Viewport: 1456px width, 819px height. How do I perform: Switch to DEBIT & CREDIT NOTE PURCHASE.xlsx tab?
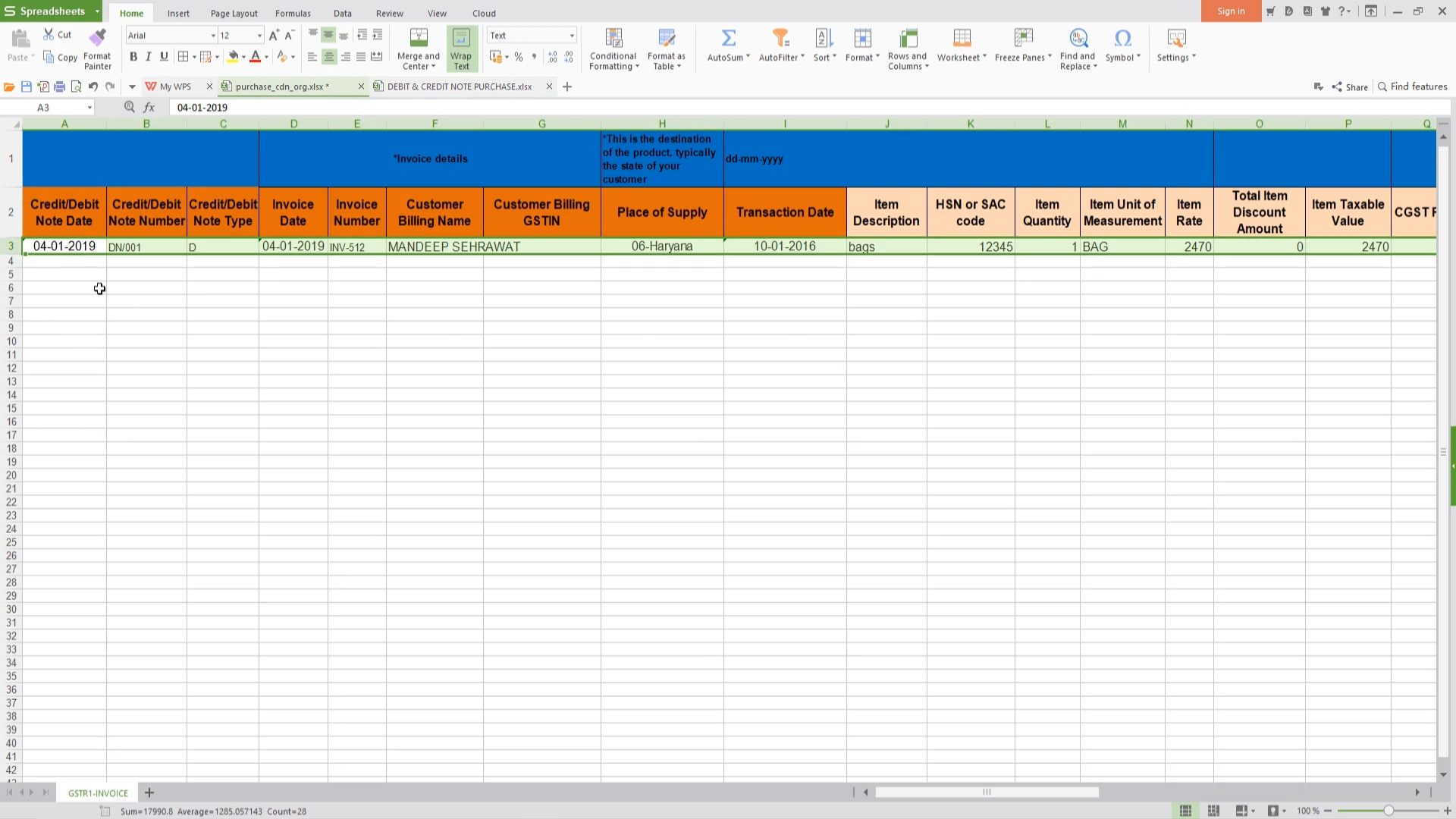(459, 86)
